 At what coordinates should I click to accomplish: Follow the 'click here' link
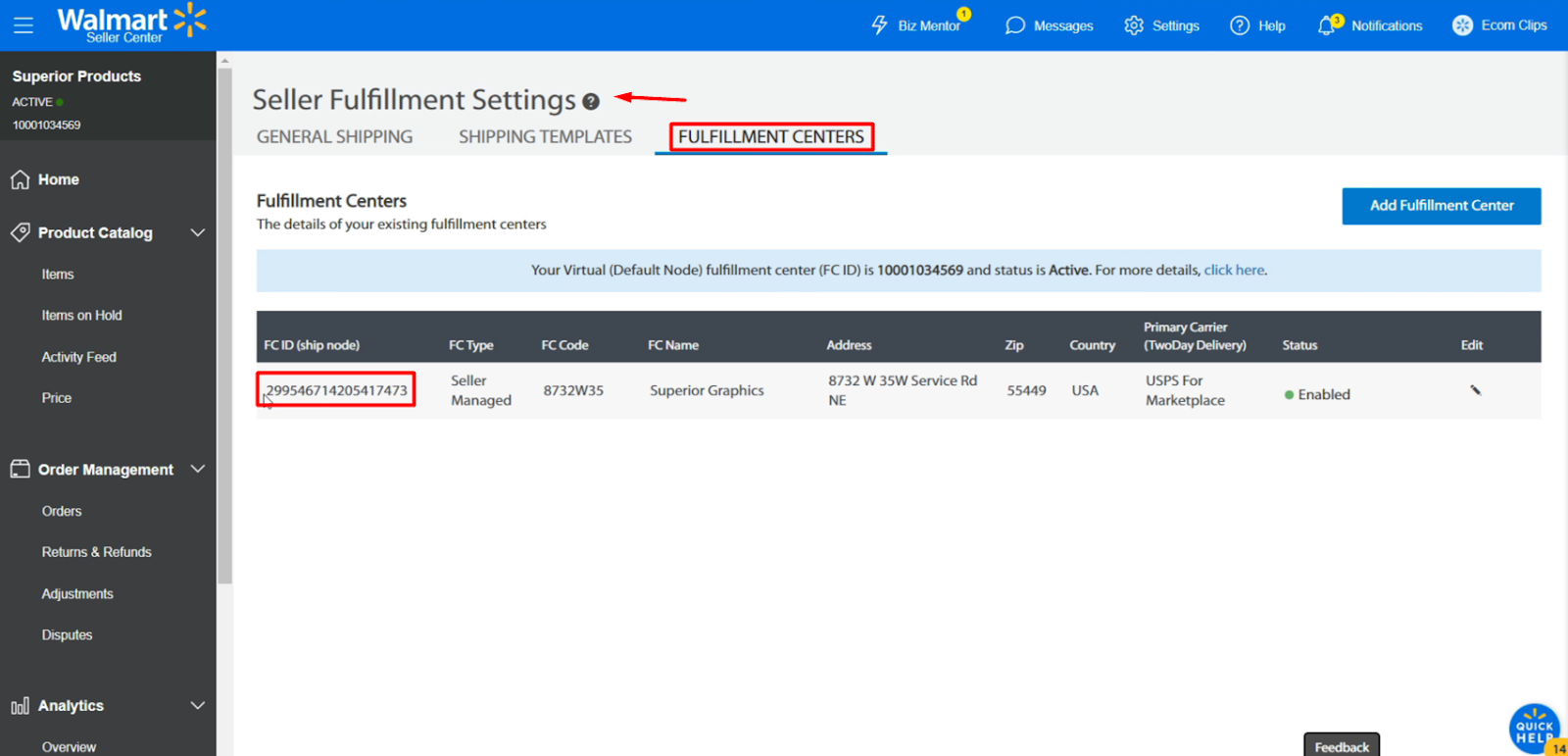pyautogui.click(x=1234, y=270)
